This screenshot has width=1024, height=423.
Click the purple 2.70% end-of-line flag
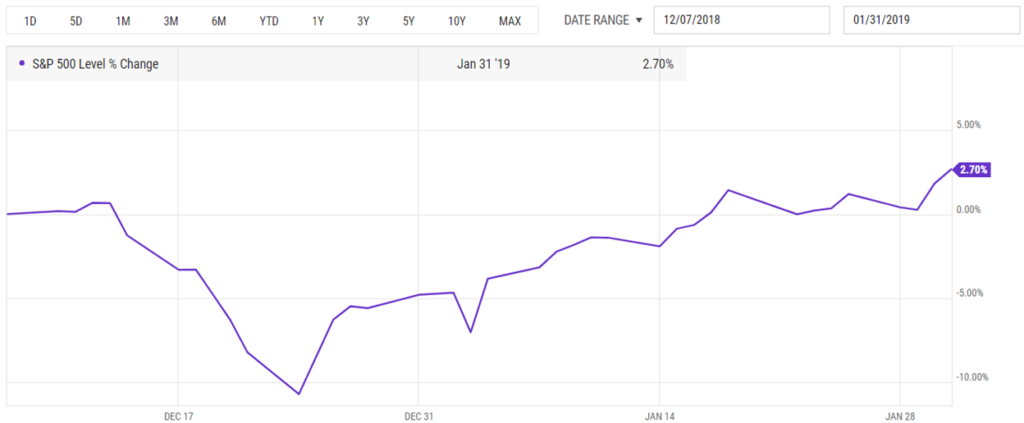973,170
